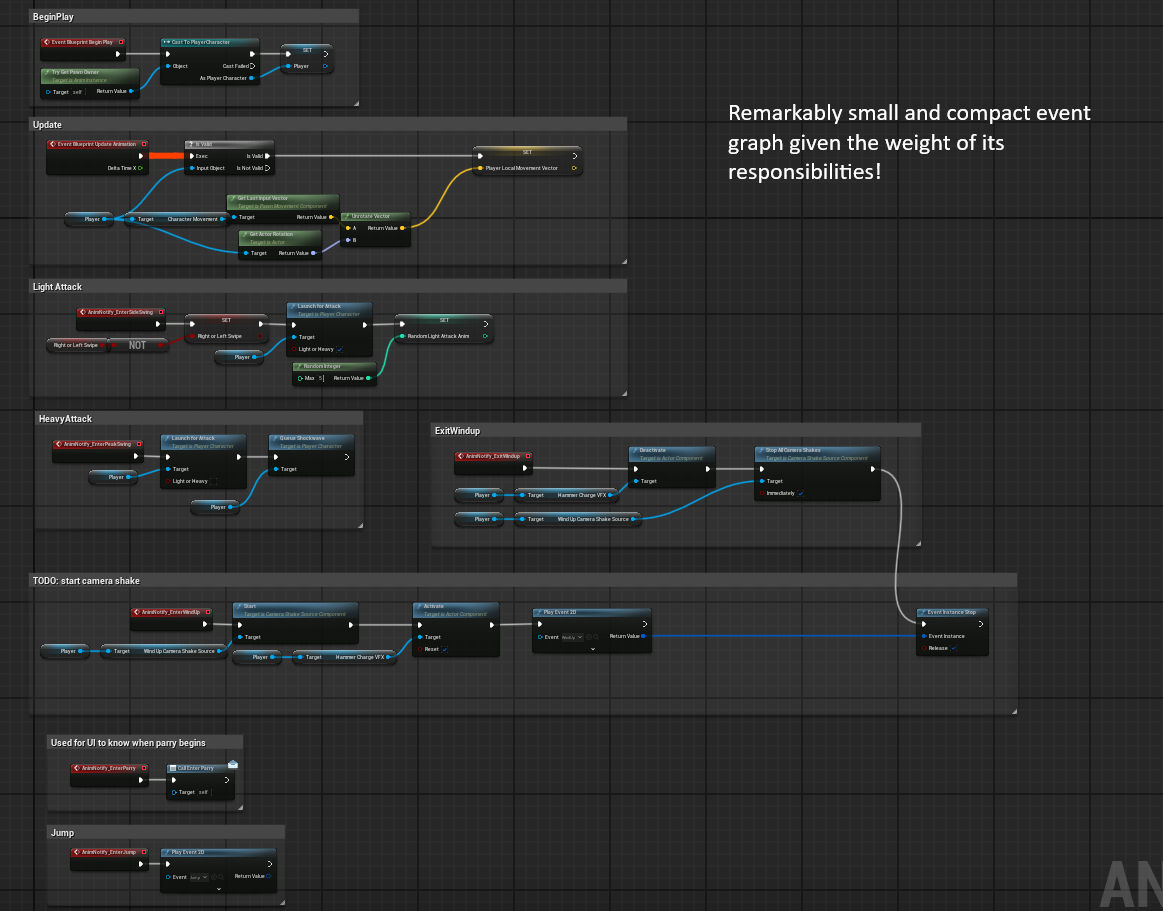Click the Return Value pin of Jump Play Event 2D

tap(268, 876)
